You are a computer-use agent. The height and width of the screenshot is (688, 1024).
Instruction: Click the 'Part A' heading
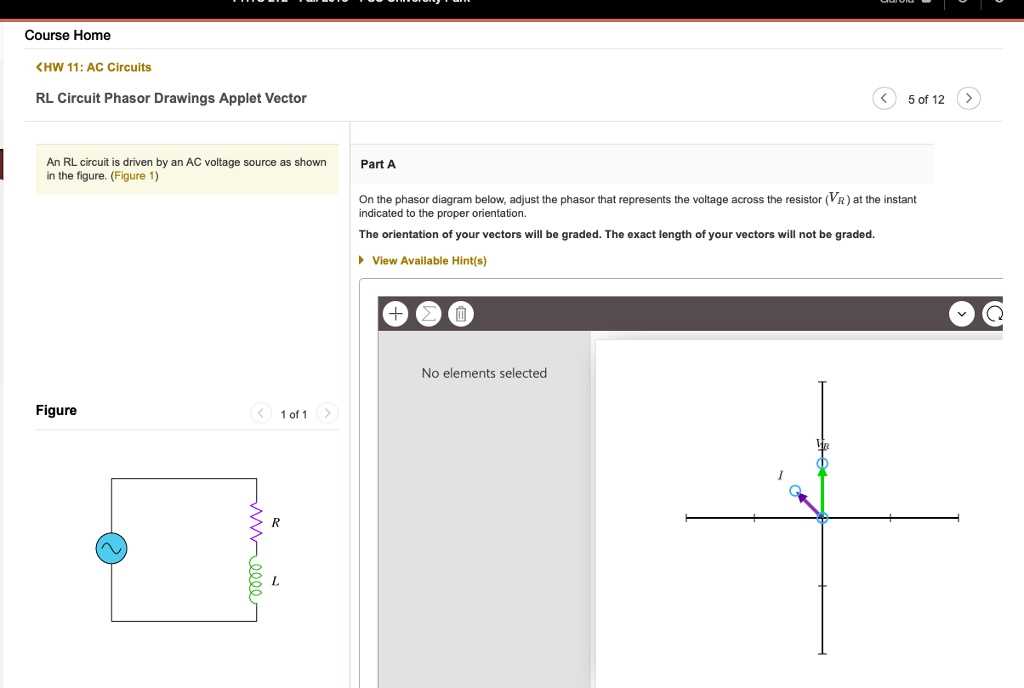coord(378,164)
